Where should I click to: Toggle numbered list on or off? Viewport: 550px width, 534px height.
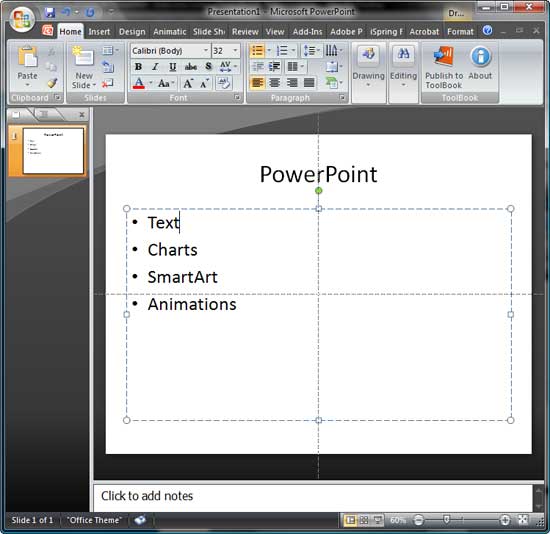[282, 51]
